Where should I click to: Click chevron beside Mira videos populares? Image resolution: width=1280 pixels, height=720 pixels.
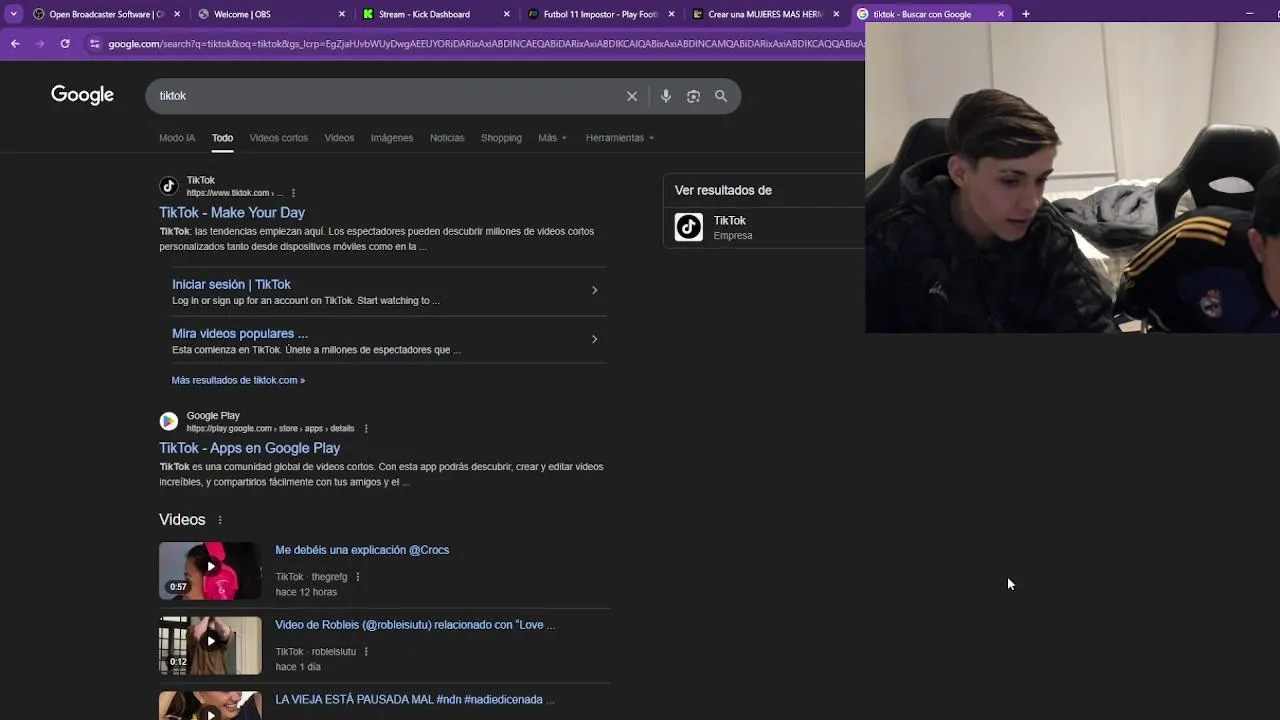pyautogui.click(x=594, y=339)
